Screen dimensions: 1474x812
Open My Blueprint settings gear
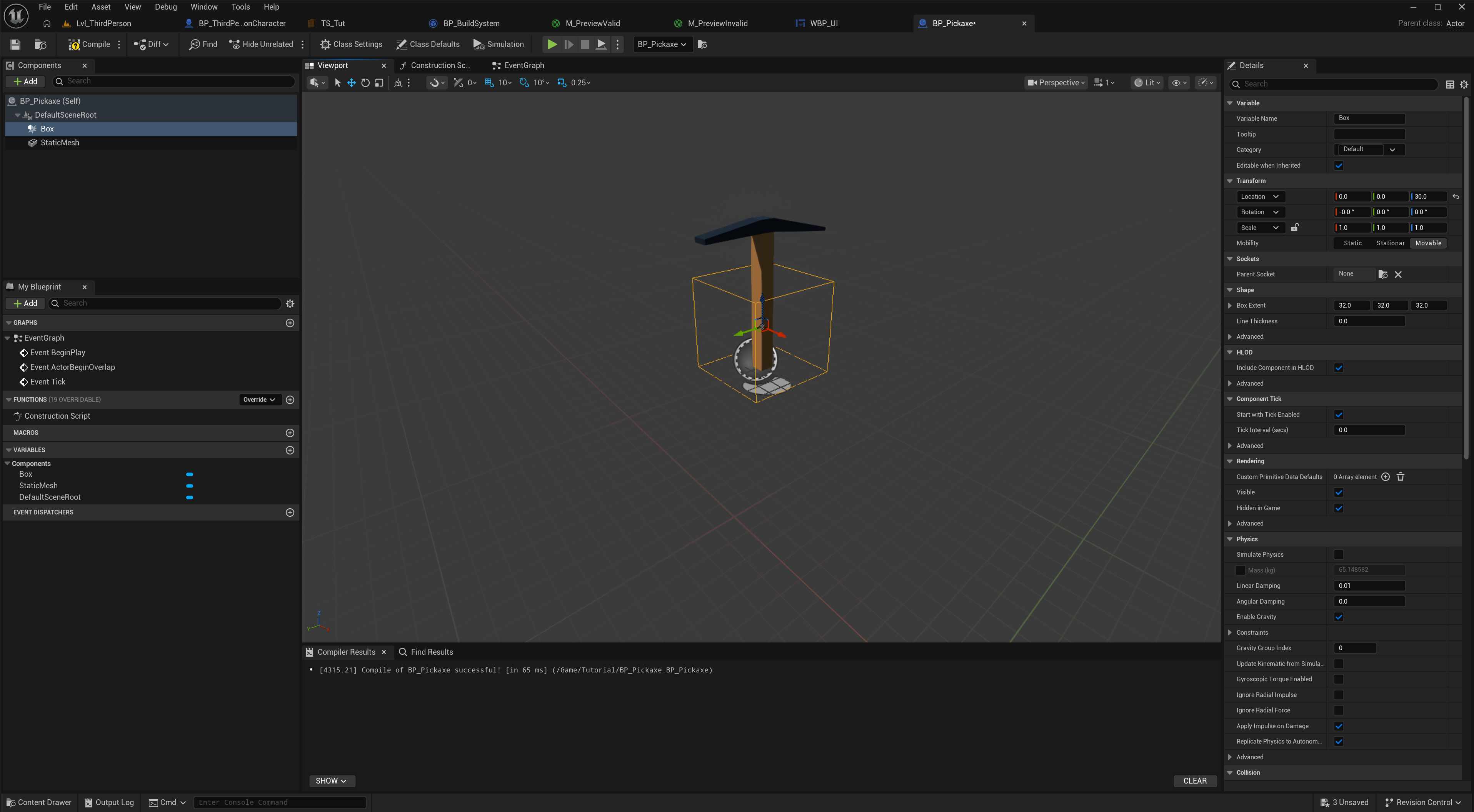[x=290, y=304]
